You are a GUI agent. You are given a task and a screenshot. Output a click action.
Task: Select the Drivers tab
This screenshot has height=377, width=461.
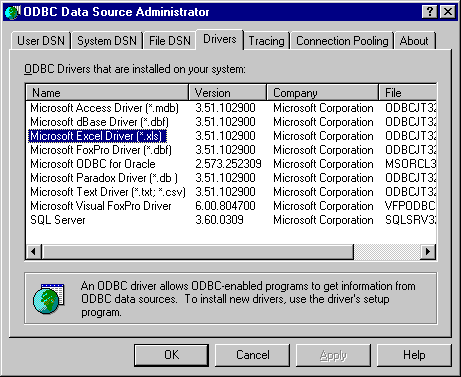point(220,39)
